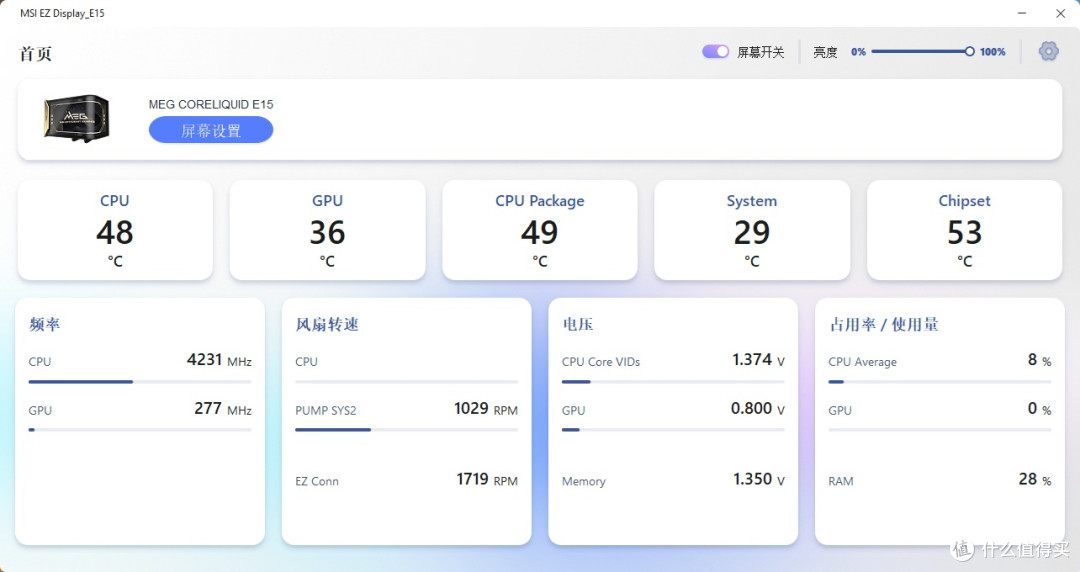Click the brightness slider handle at 100%

[969, 52]
